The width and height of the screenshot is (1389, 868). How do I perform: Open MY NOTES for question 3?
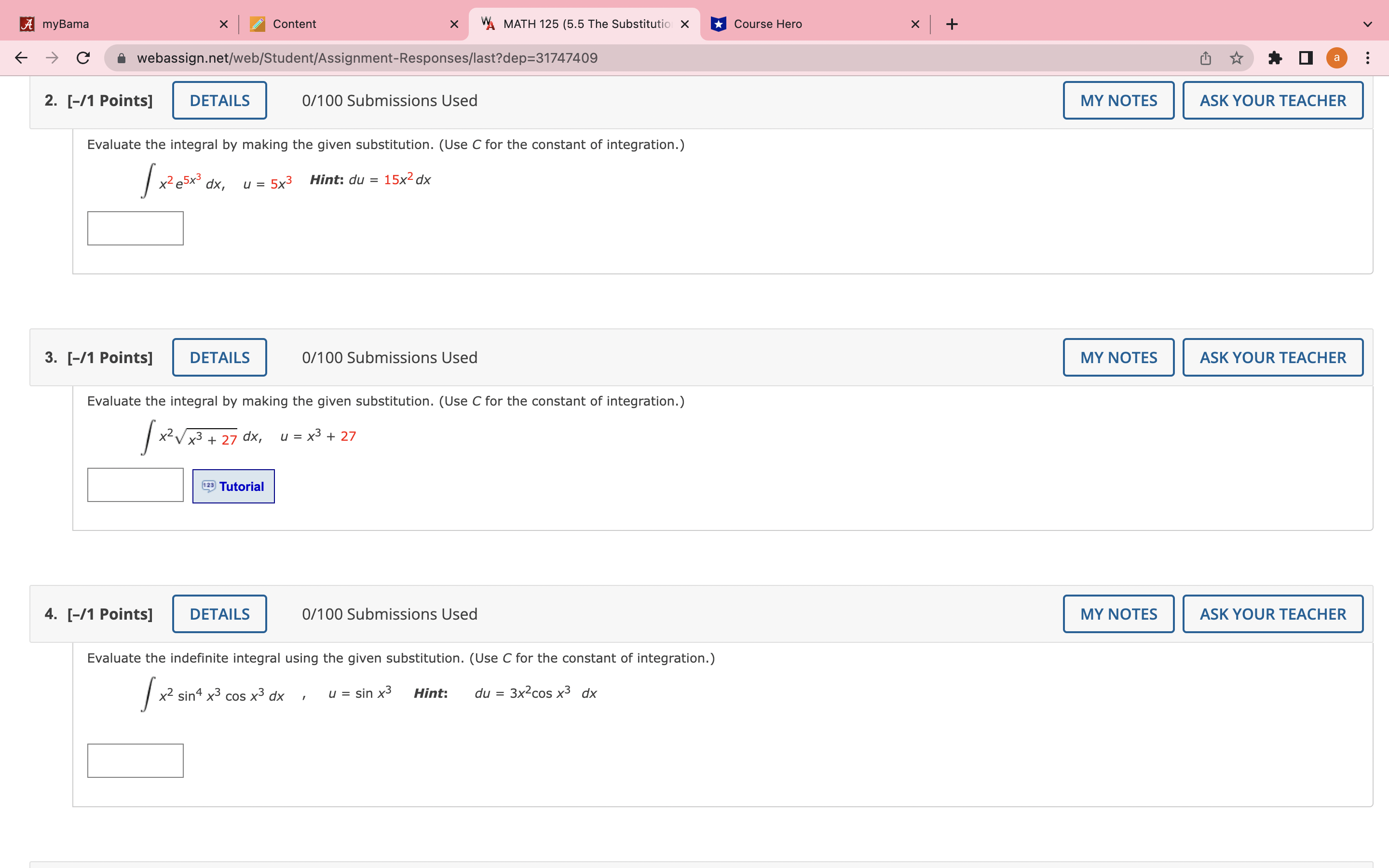coord(1118,358)
